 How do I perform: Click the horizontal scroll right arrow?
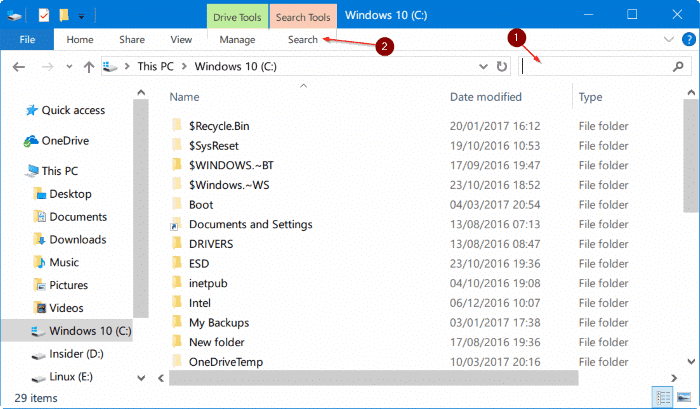point(674,378)
